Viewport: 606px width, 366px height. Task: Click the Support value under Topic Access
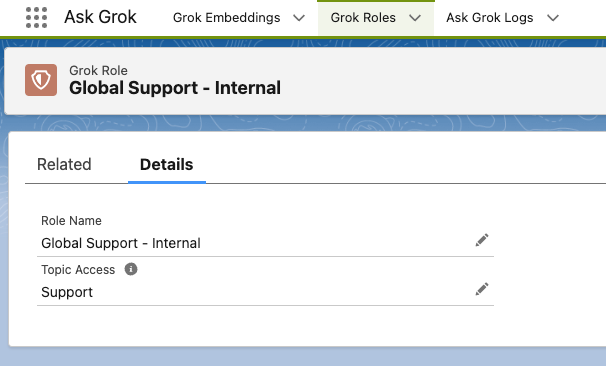click(67, 292)
